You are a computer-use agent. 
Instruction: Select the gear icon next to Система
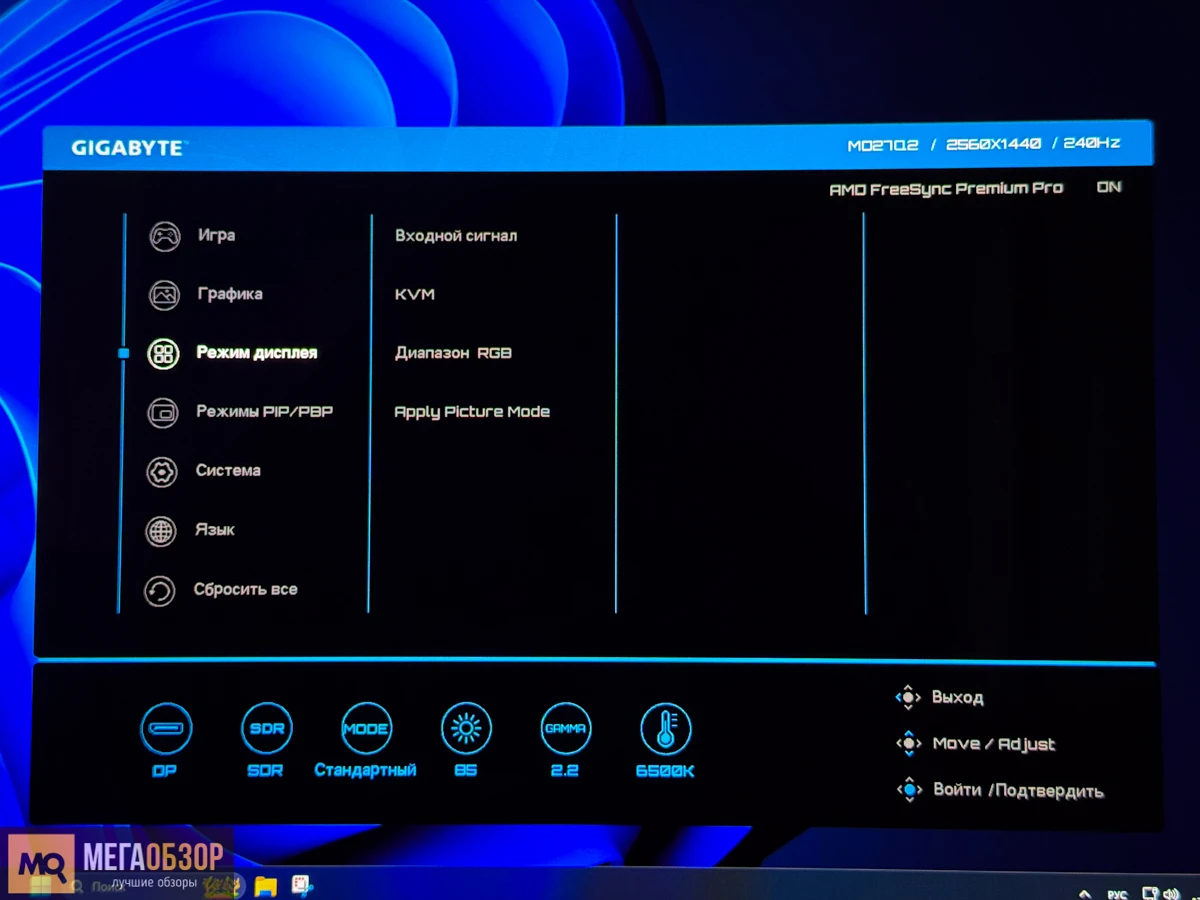pos(162,472)
